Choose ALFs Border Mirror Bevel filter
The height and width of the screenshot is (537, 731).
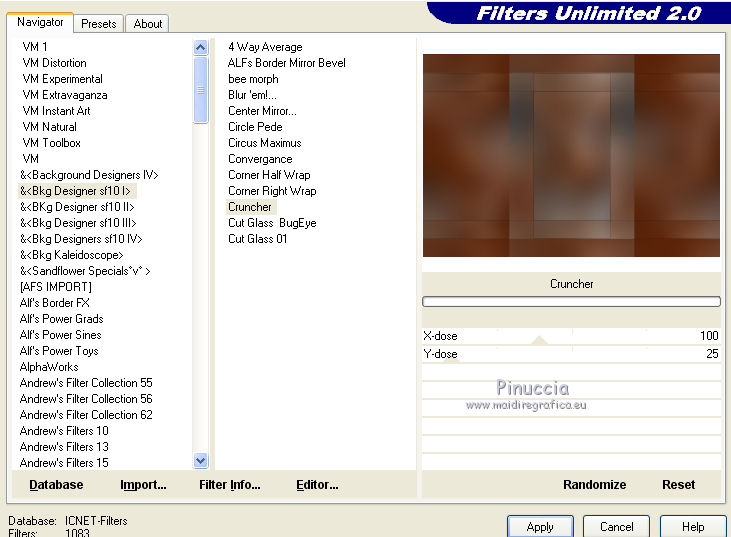point(286,62)
